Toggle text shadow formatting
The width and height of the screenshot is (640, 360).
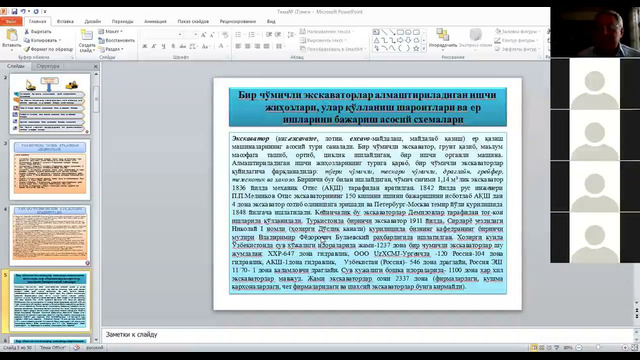pos(173,47)
